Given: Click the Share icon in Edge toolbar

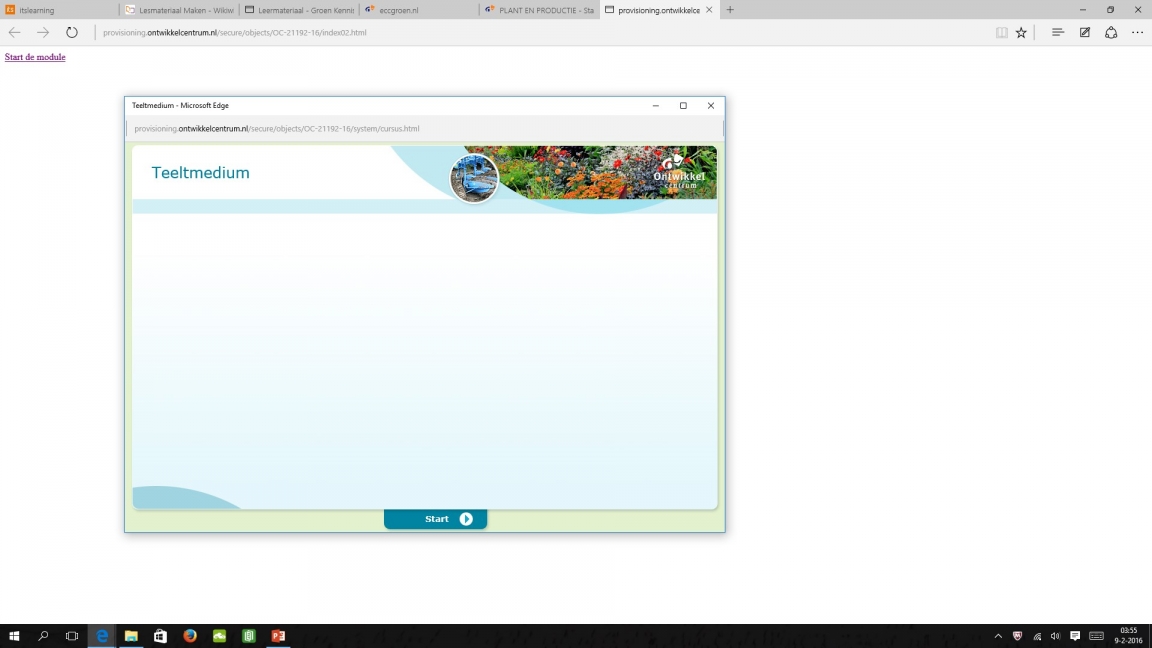Looking at the screenshot, I should coord(1110,32).
